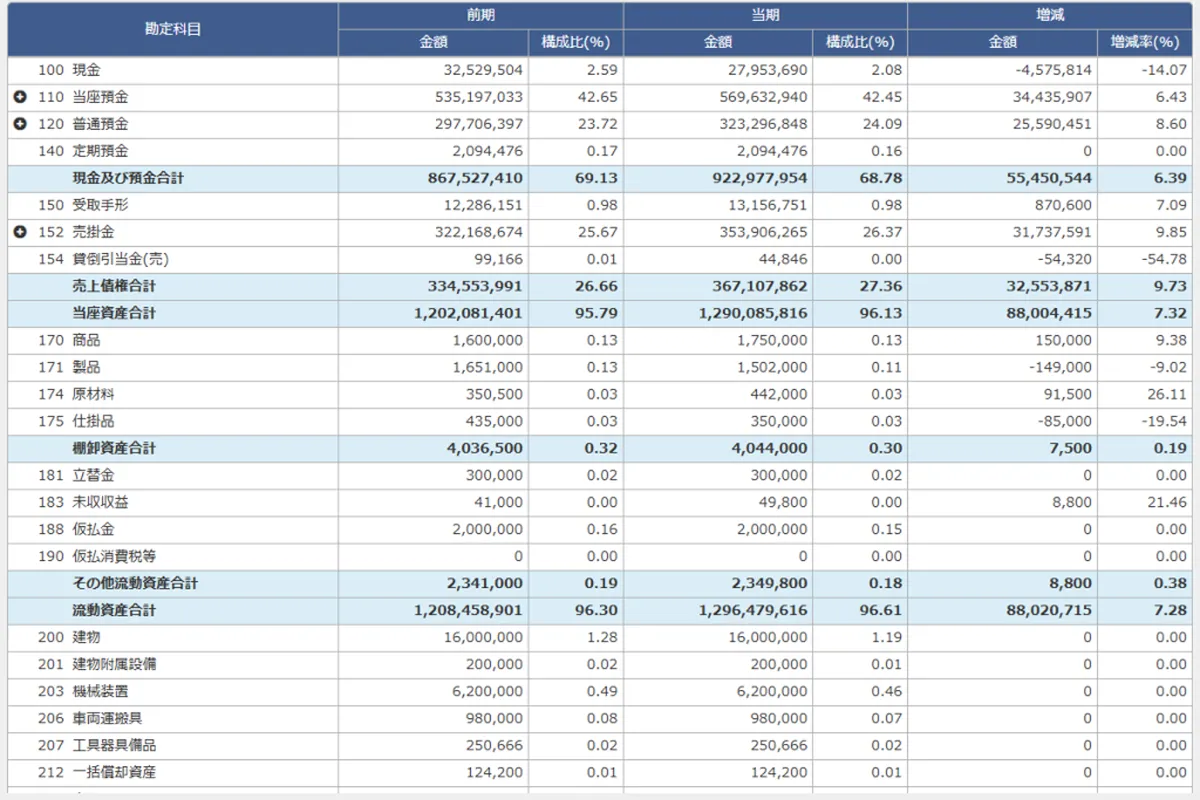Viewport: 1200px width, 800px height.
Task: Click the 勘定科目 column header
Action: 173,29
